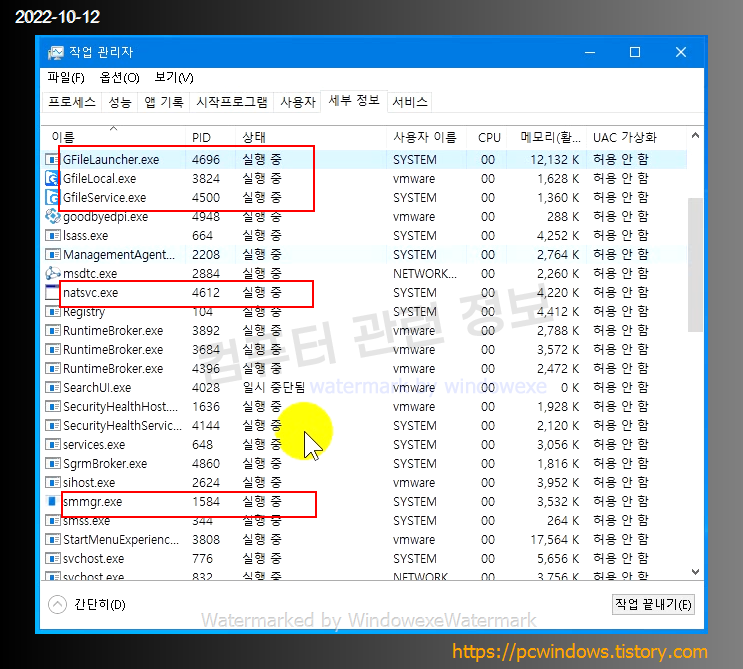Switch to the 프로세스 tab
The width and height of the screenshot is (743, 669).
(x=72, y=102)
